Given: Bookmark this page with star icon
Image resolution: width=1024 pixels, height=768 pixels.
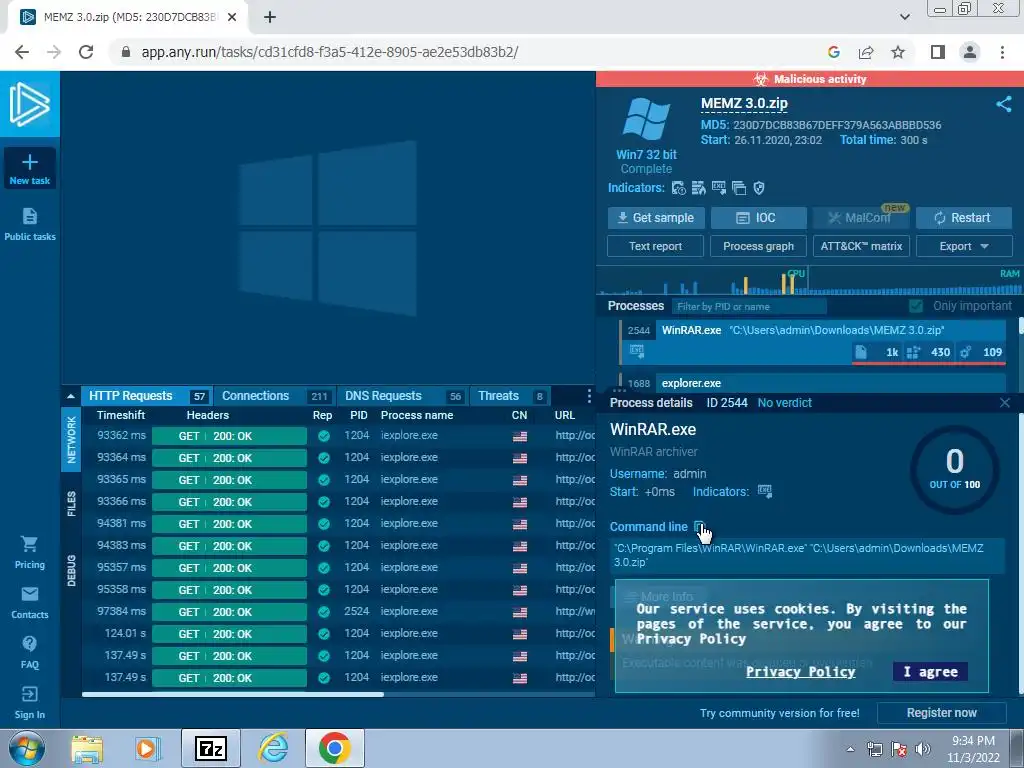Looking at the screenshot, I should point(898,52).
